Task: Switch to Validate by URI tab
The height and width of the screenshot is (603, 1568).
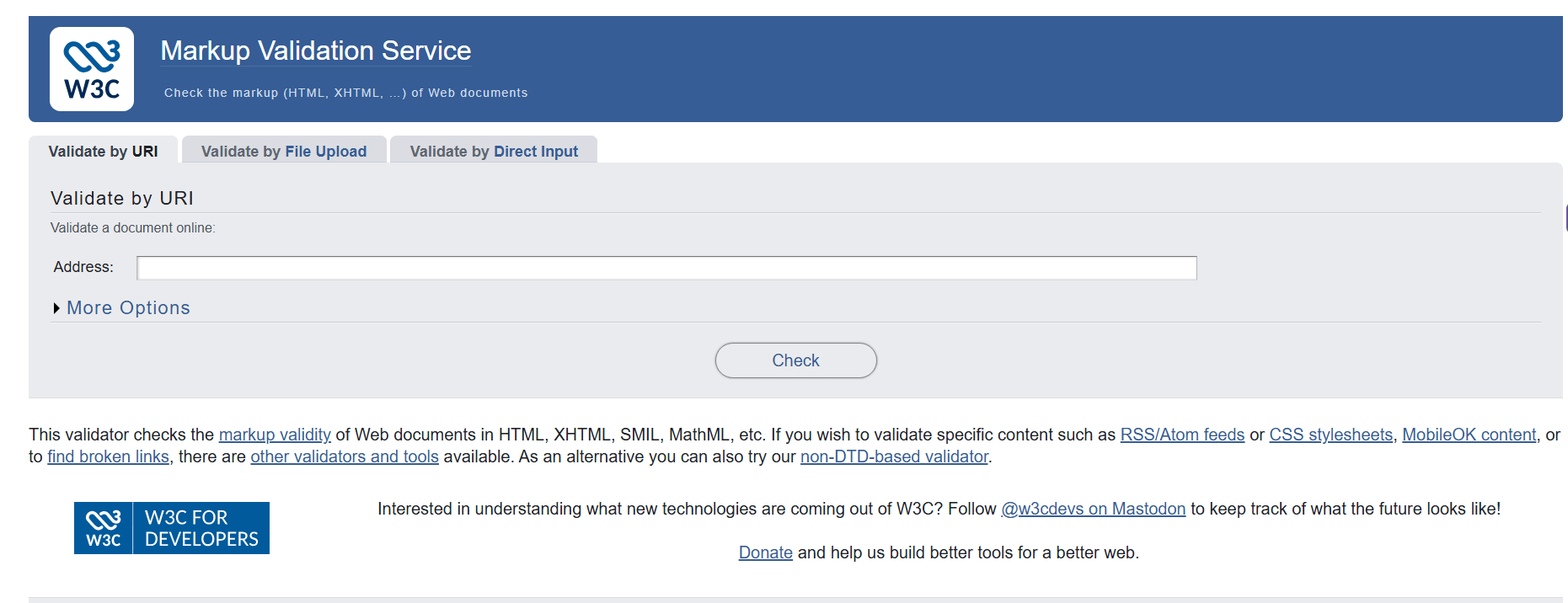Action: click(103, 152)
